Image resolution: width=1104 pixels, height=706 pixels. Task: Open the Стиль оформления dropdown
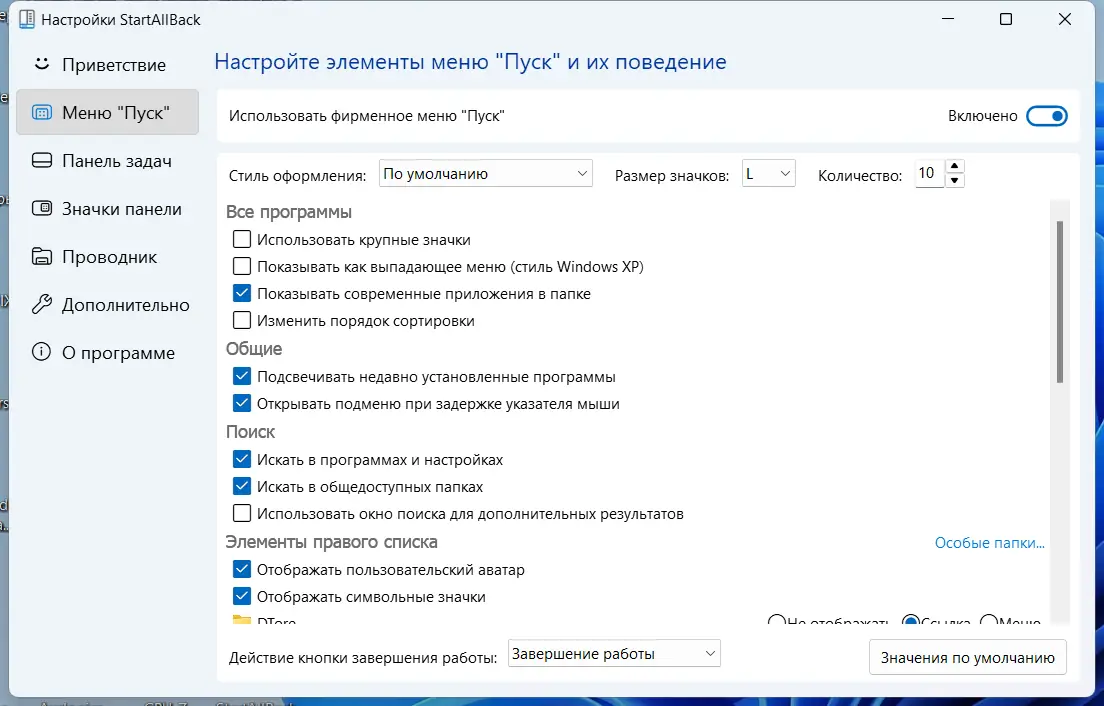tap(485, 172)
